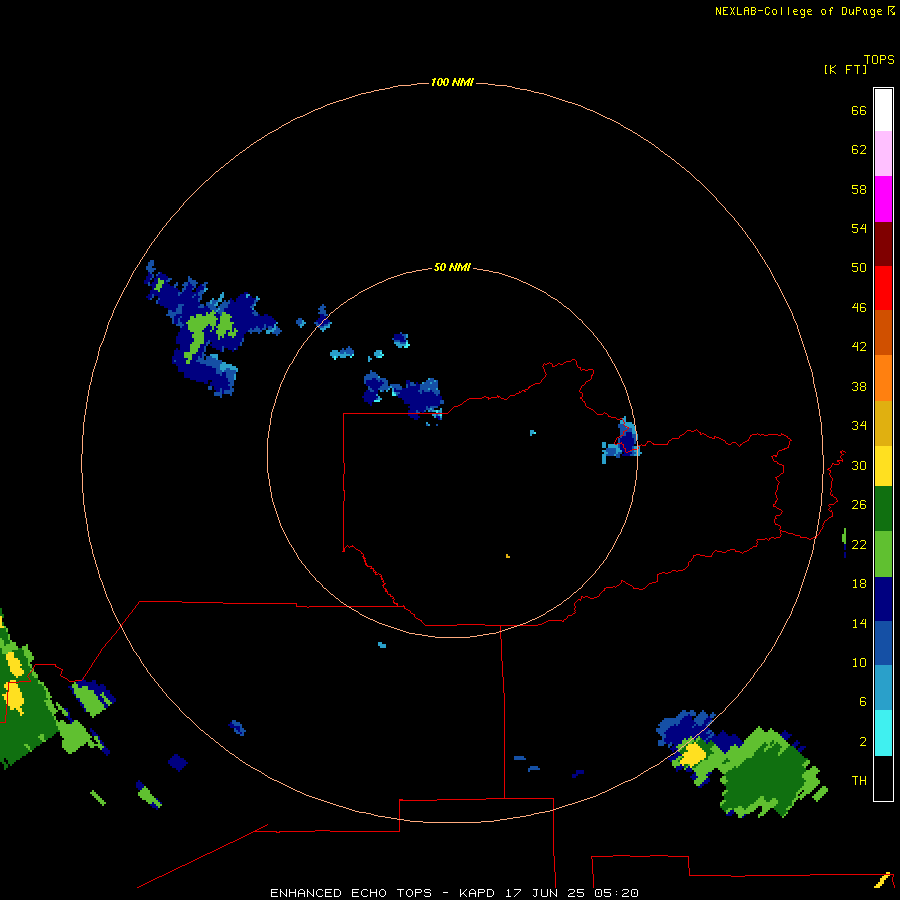Click the 66 legend value
The width and height of the screenshot is (900, 900).
coord(859,110)
